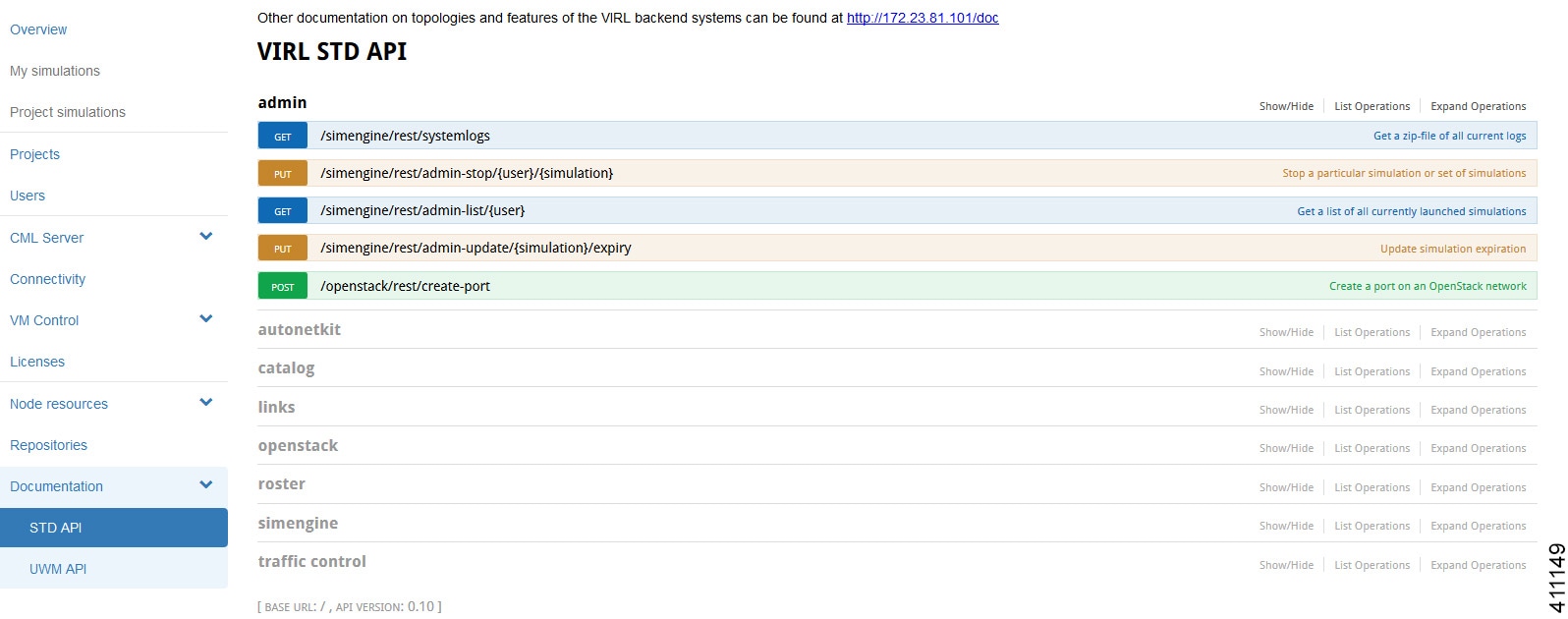Viewport: 1568px width, 619px height.
Task: Click PUT badge for admin-stop endpoint
Action: 283,174
